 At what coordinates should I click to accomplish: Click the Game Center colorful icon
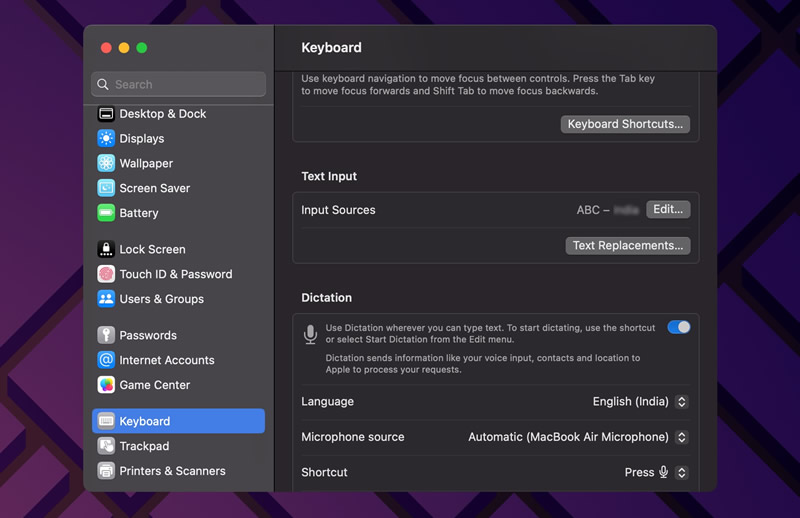[106, 385]
